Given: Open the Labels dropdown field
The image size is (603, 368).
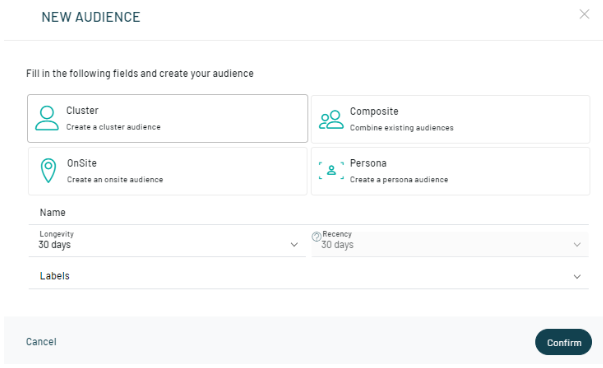Looking at the screenshot, I should [308, 276].
